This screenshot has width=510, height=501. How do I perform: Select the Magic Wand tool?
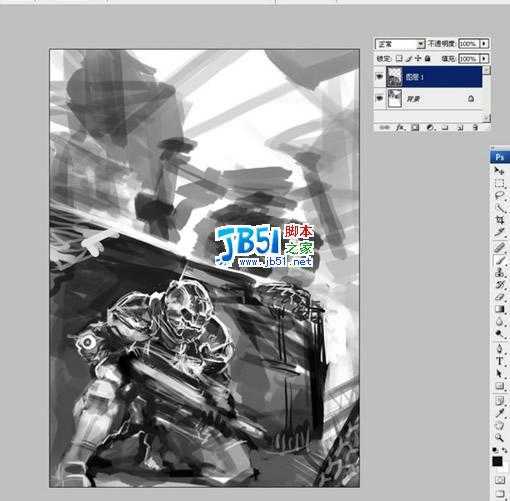tap(499, 208)
